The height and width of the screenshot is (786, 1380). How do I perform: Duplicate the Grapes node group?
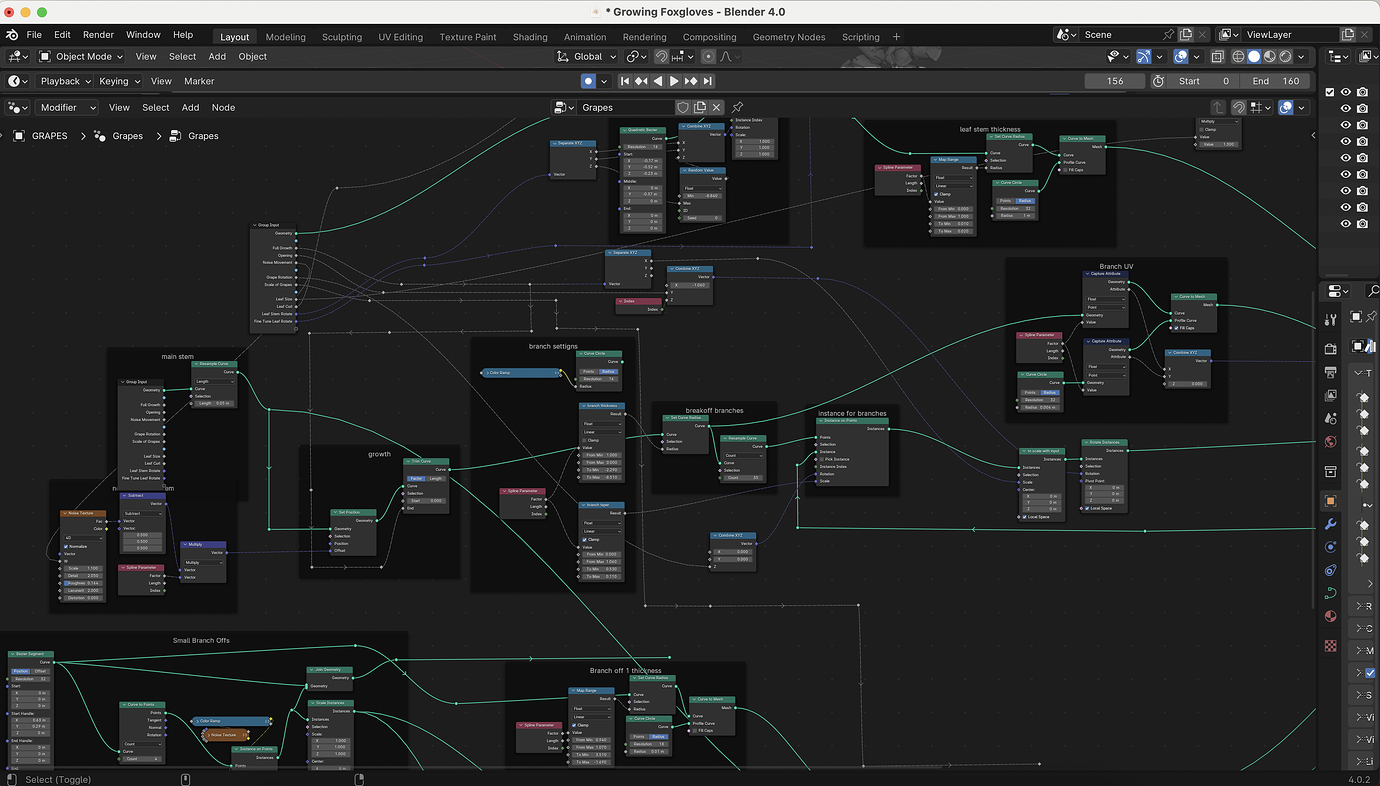click(x=701, y=107)
